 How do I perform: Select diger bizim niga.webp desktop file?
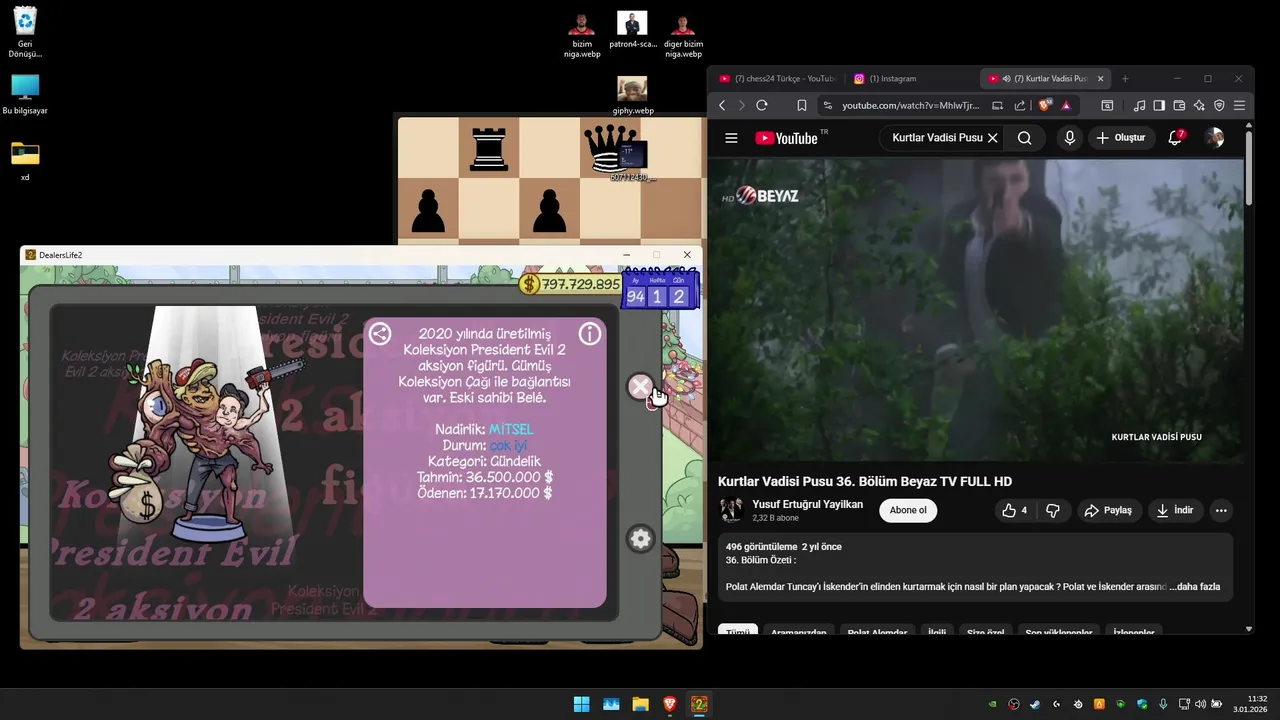click(683, 35)
